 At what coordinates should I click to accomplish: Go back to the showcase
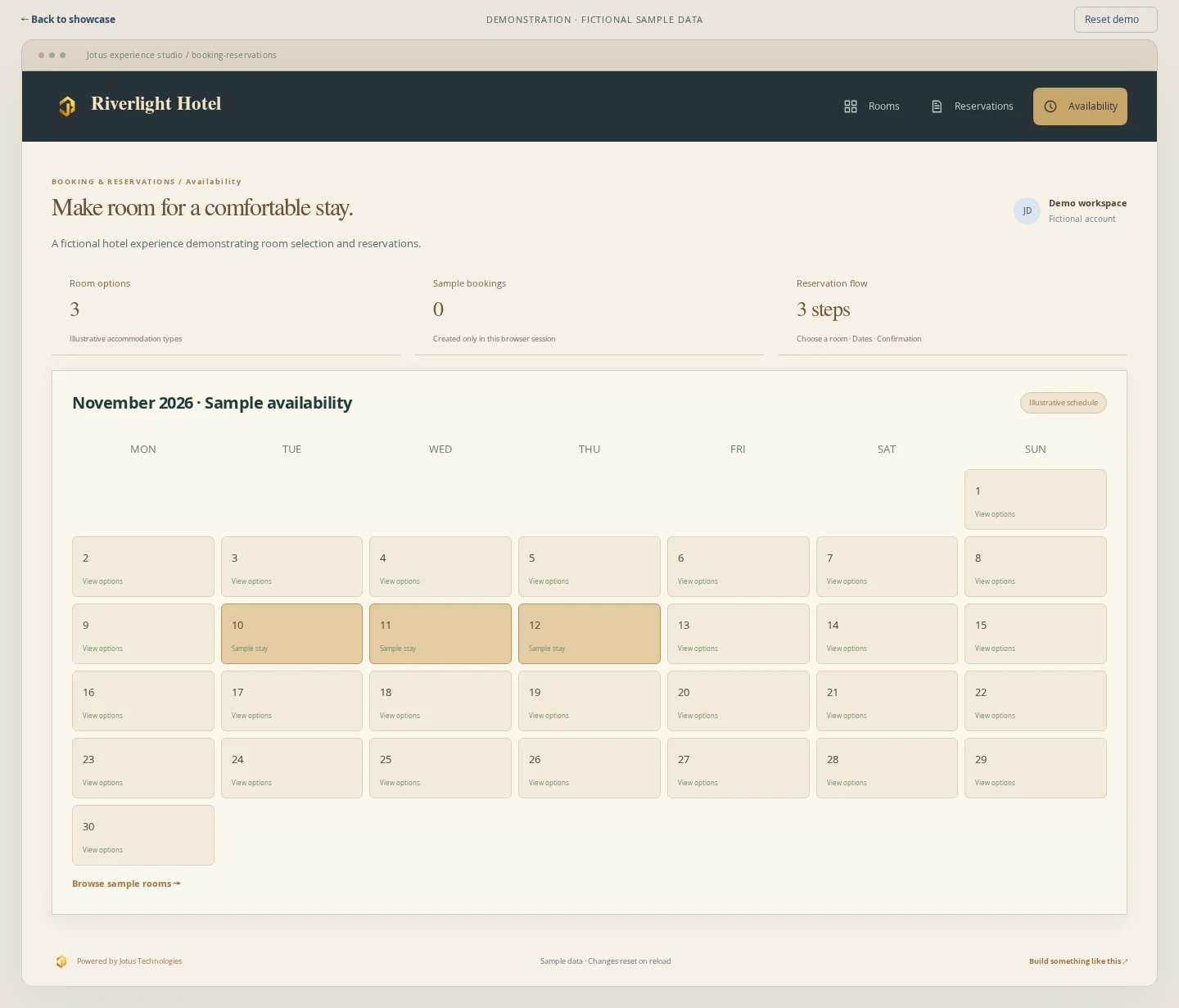(x=68, y=20)
